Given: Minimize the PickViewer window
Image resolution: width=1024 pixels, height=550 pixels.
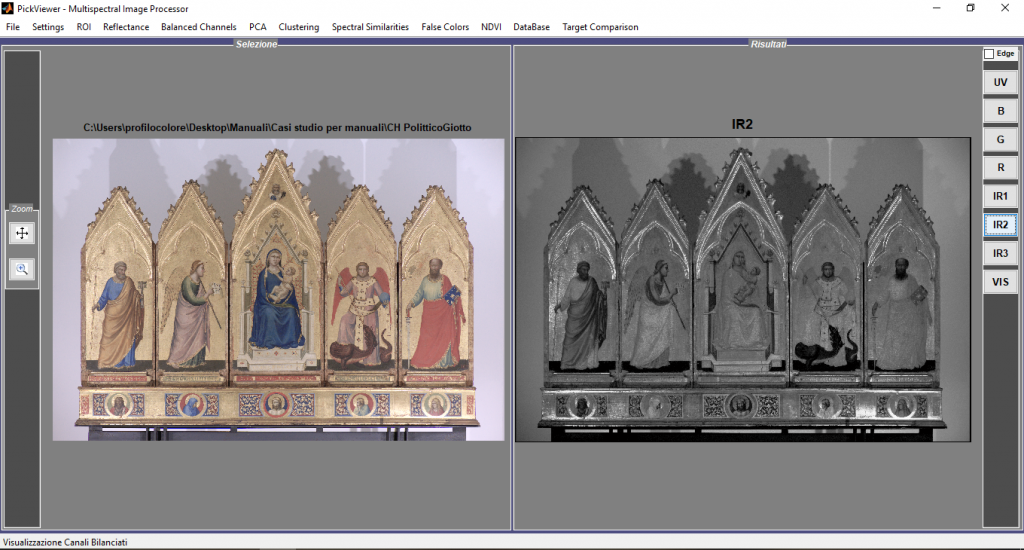Looking at the screenshot, I should 936,8.
